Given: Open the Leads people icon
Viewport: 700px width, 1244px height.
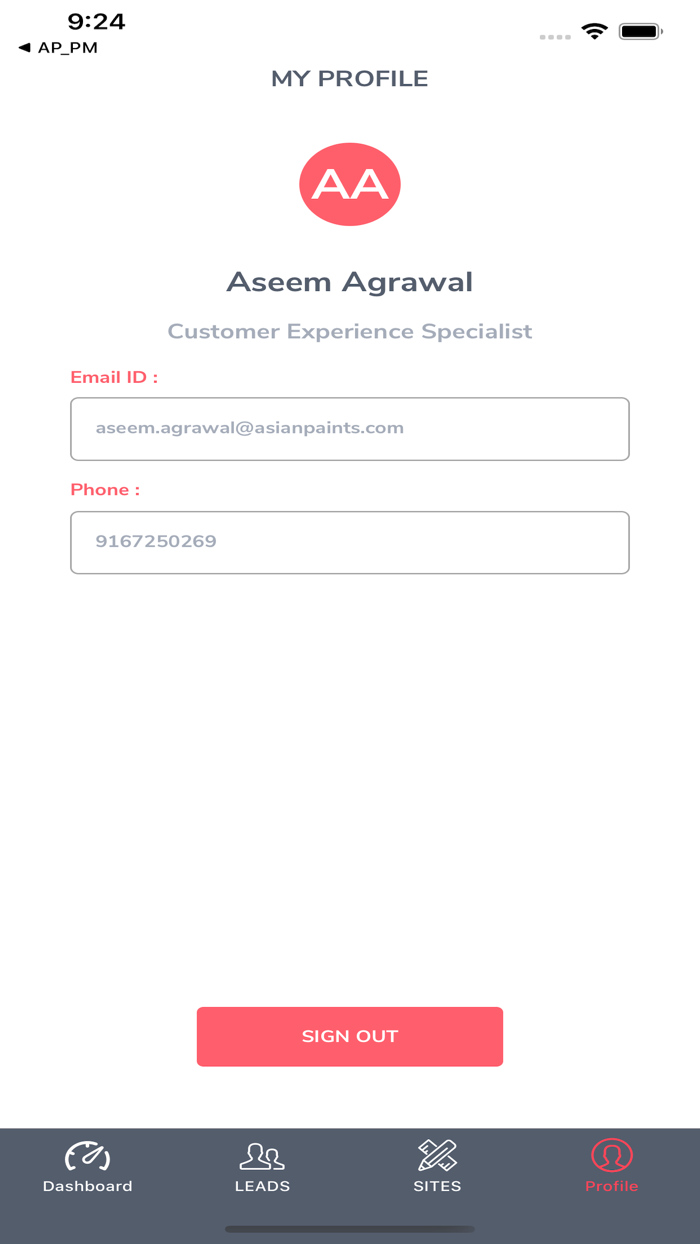Looking at the screenshot, I should (262, 1155).
